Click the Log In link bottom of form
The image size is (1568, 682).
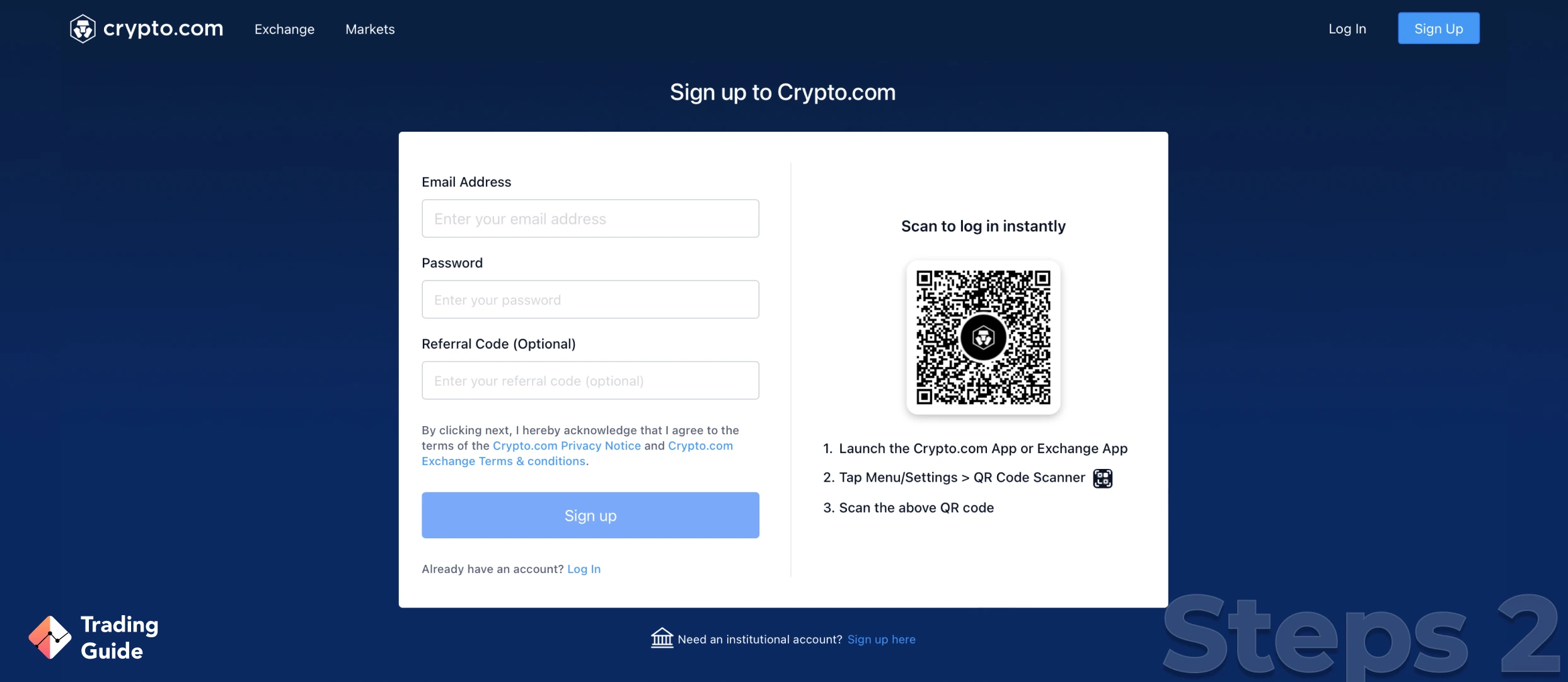tap(584, 569)
